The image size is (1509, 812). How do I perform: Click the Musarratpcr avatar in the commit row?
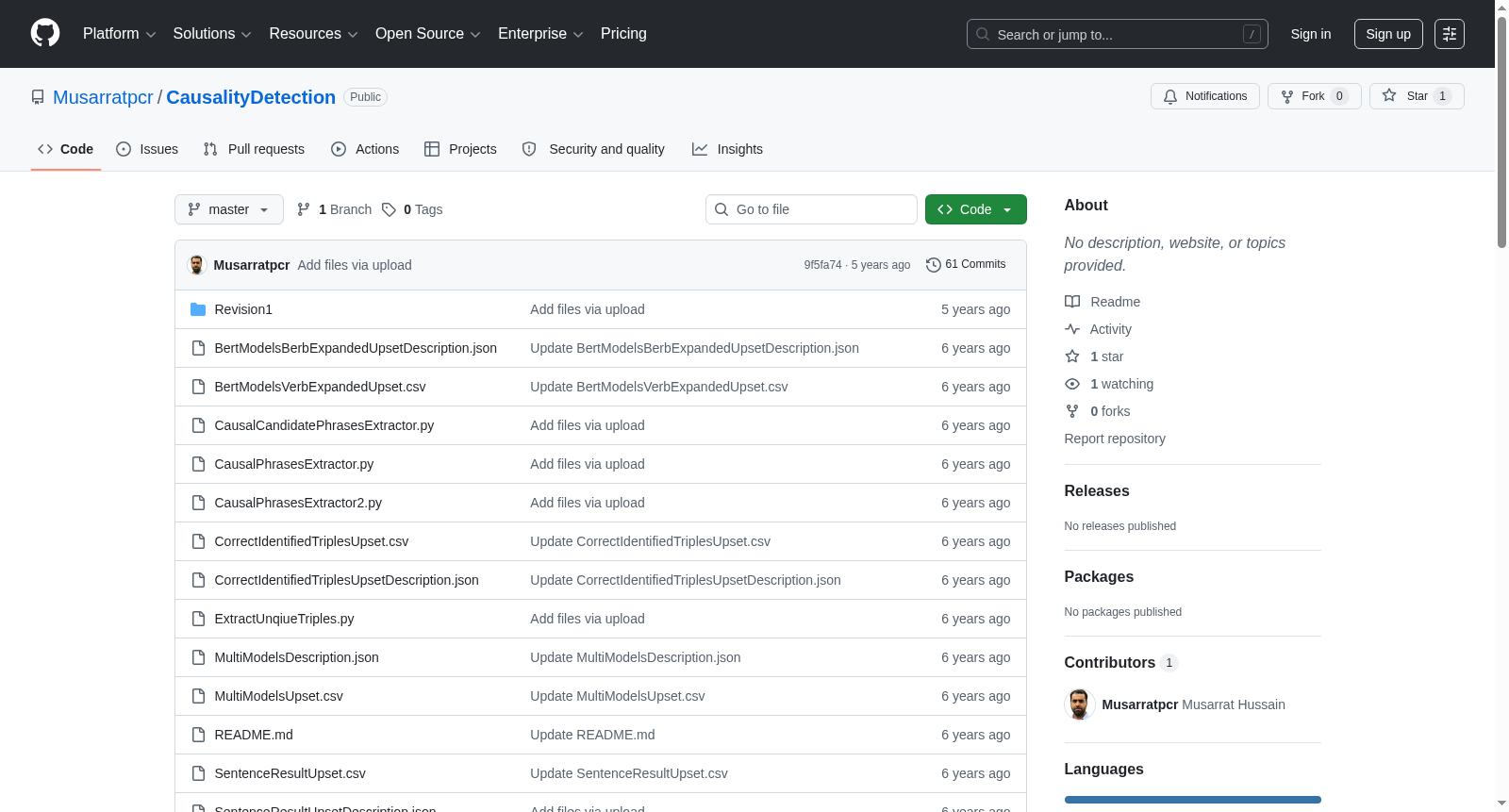point(197,265)
